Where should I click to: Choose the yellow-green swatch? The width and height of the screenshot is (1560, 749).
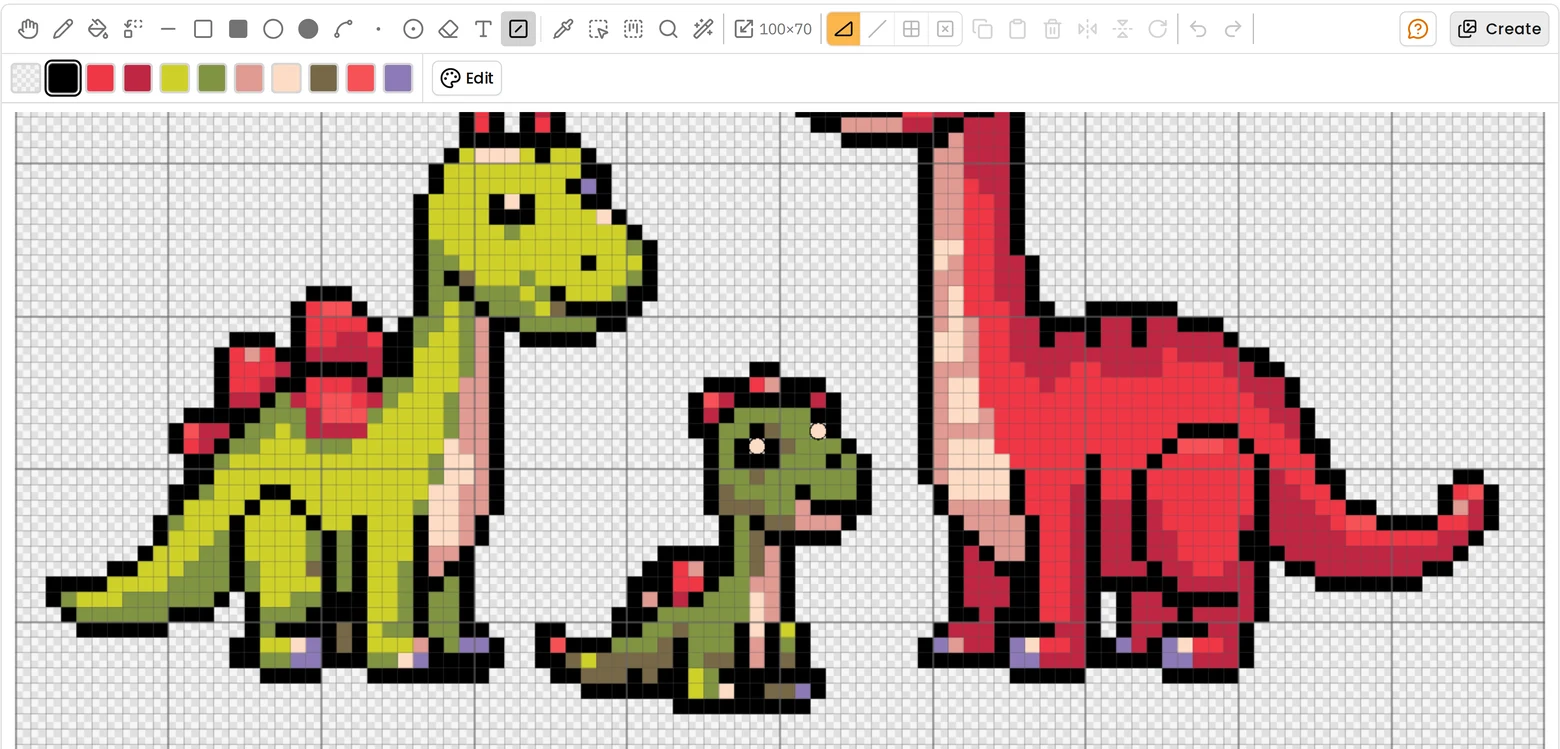pyautogui.click(x=175, y=78)
